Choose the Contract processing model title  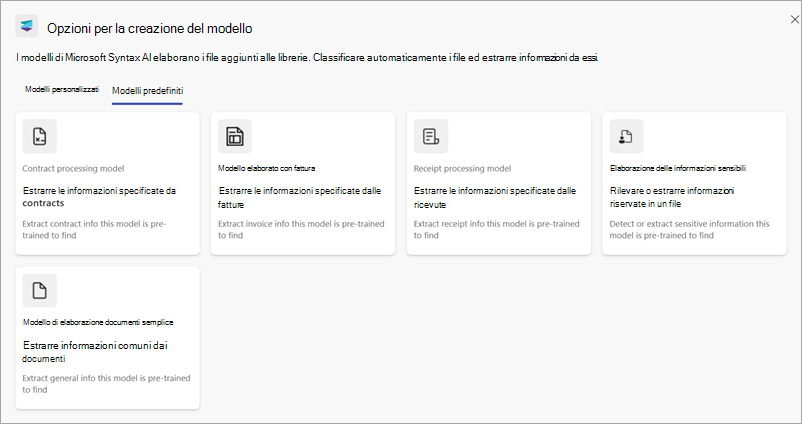[x=73, y=168]
